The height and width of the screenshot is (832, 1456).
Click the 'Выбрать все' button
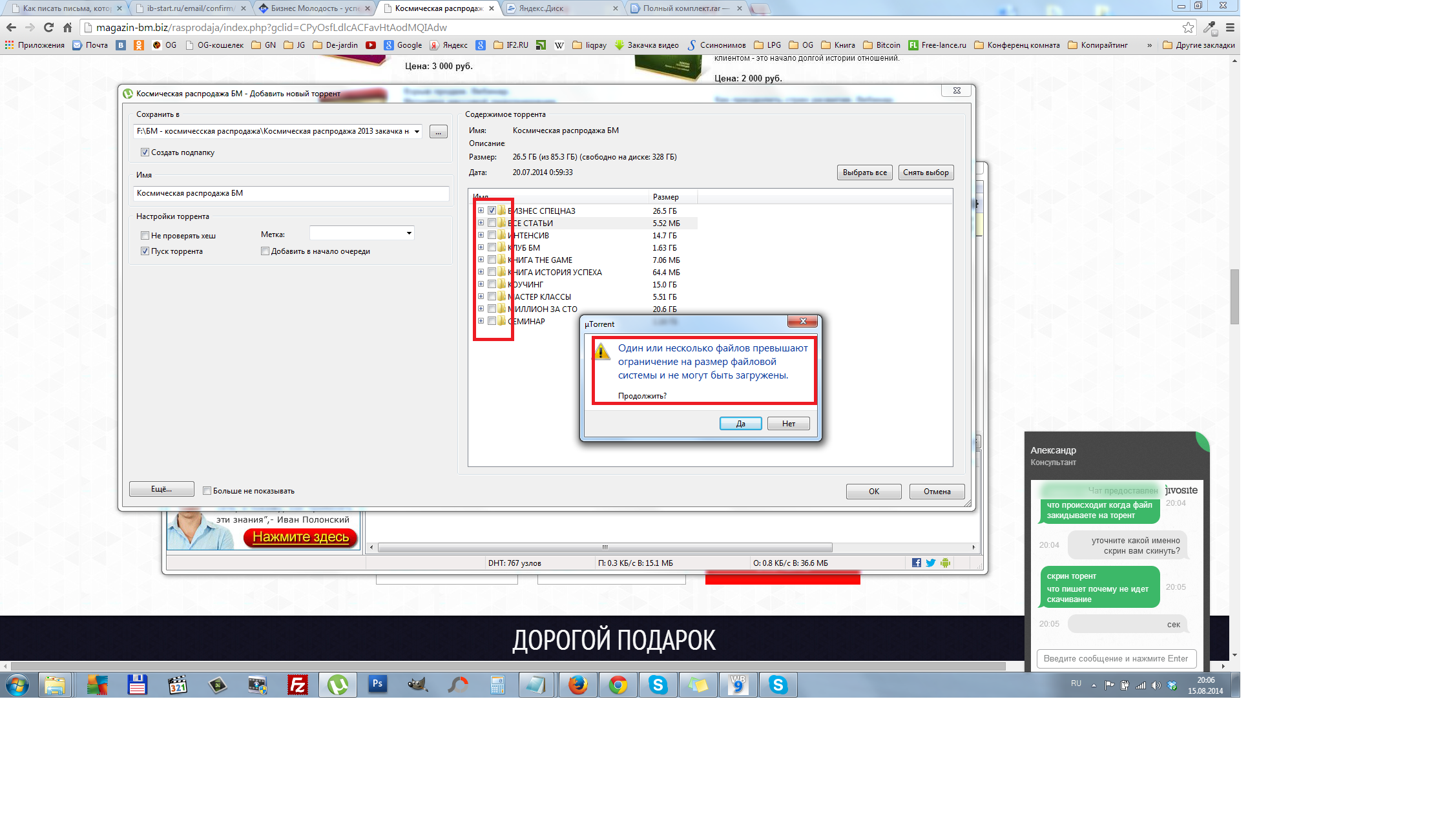click(864, 172)
